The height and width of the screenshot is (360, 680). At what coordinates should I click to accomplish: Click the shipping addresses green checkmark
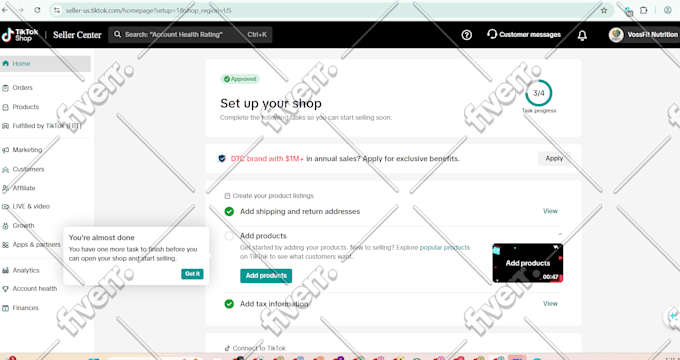229,212
